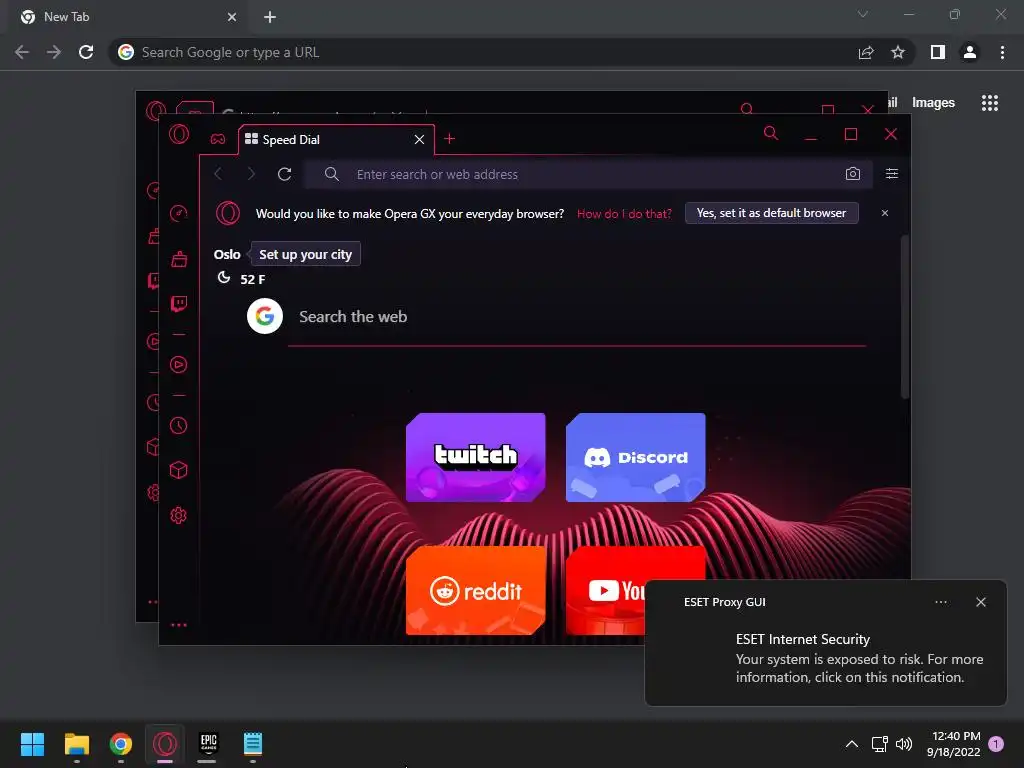Show hidden tray icons
The image size is (1024, 768).
852,744
